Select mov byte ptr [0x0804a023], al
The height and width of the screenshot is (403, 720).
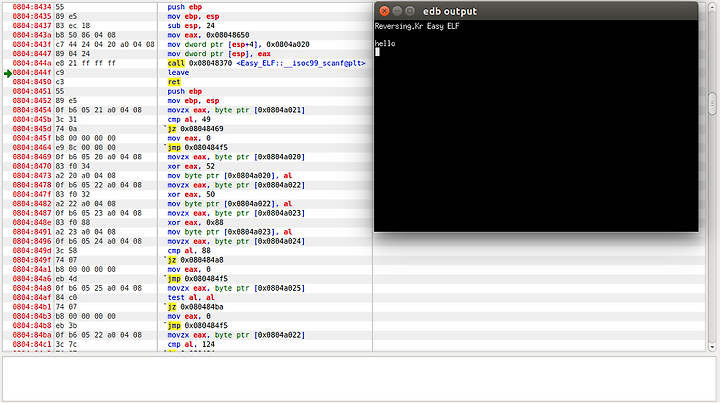click(230, 232)
